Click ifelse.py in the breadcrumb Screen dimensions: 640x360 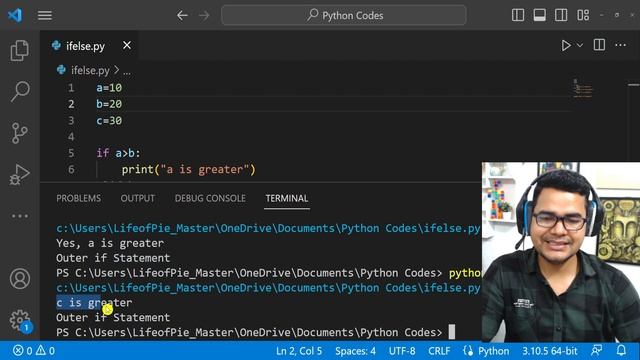[90, 71]
